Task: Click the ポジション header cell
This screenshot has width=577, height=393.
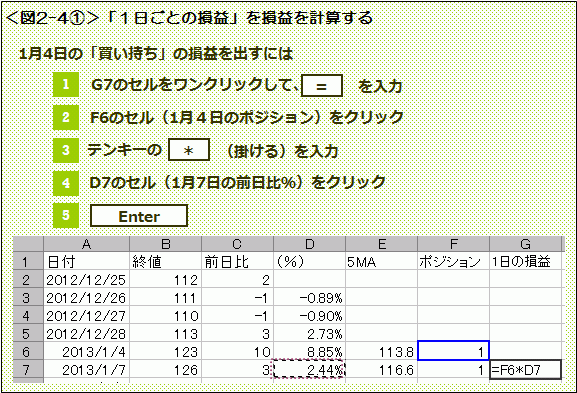Action: click(454, 262)
